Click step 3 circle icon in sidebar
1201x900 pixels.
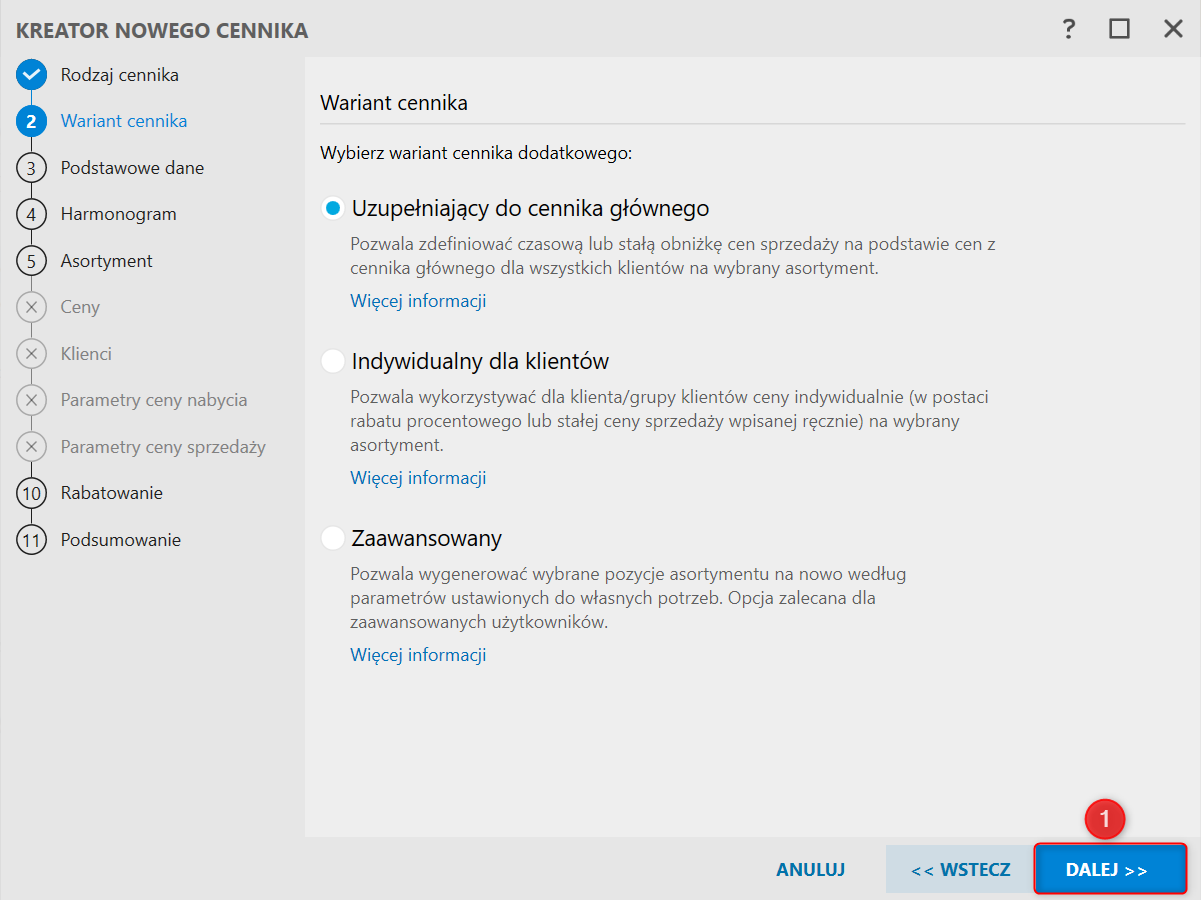point(32,168)
